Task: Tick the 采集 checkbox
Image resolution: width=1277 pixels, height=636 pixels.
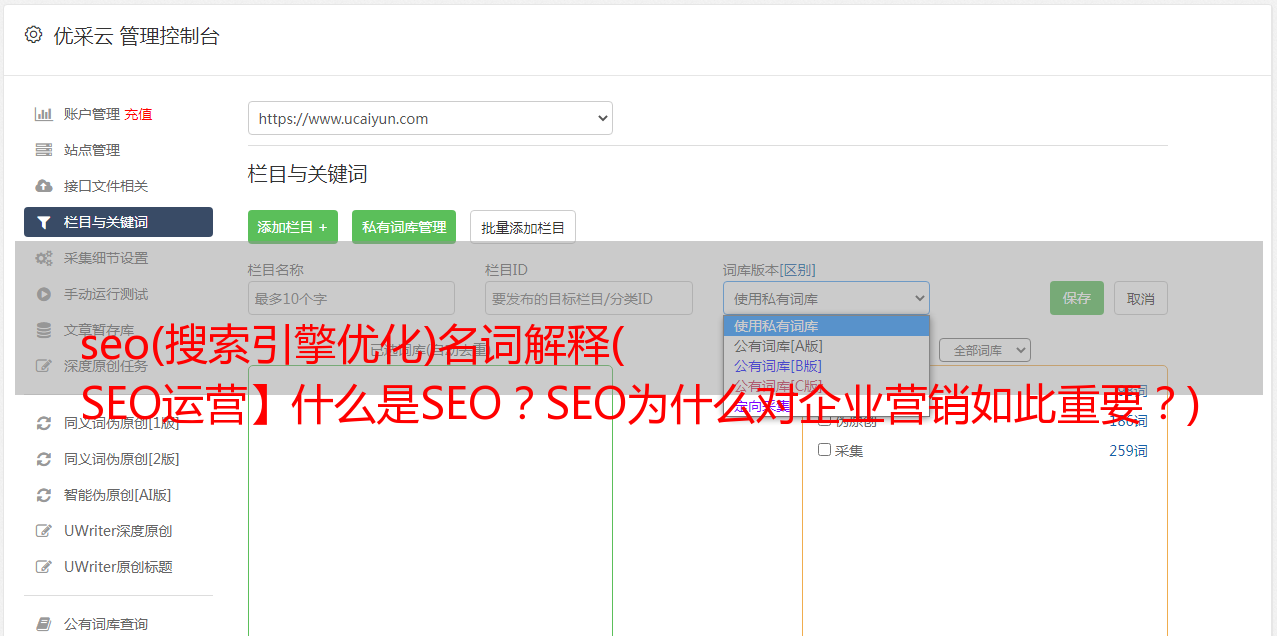Action: (825, 450)
